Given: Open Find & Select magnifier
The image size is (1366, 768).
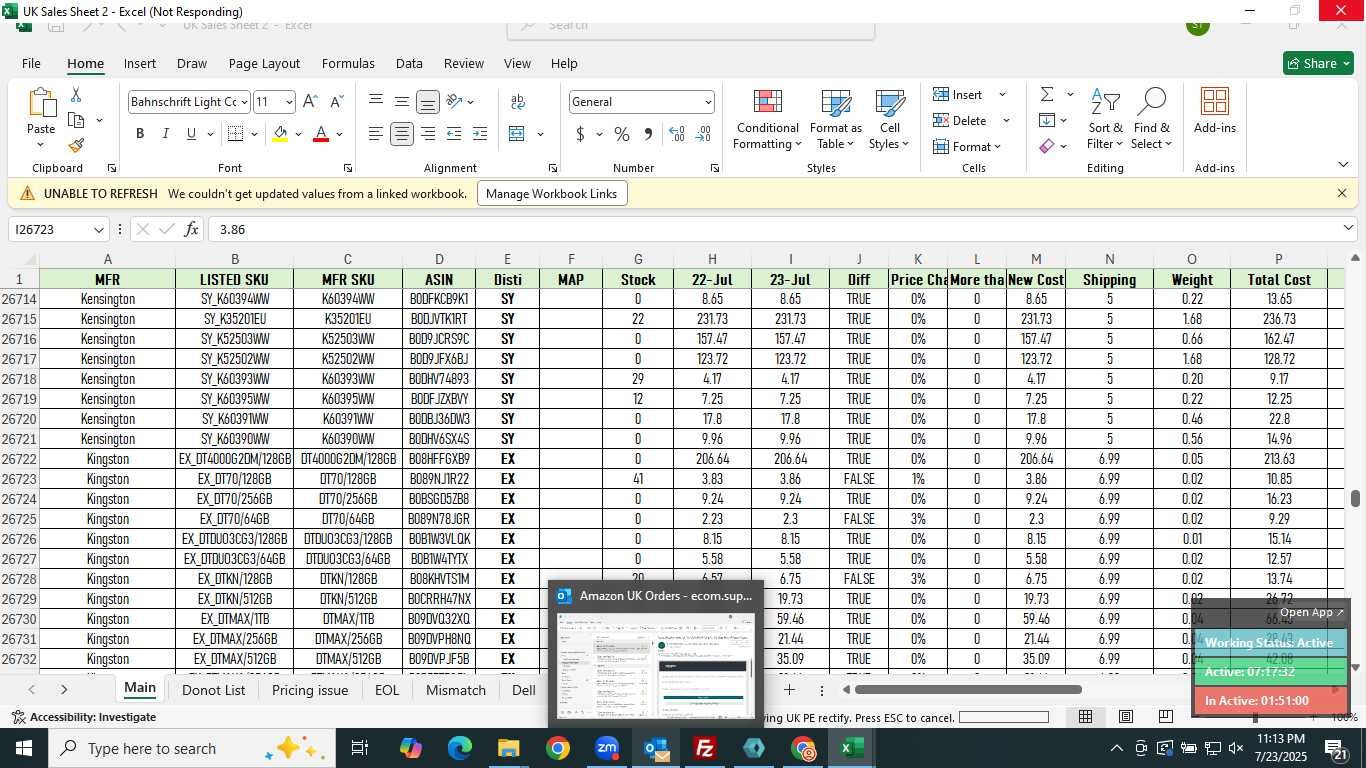Looking at the screenshot, I should [1152, 120].
